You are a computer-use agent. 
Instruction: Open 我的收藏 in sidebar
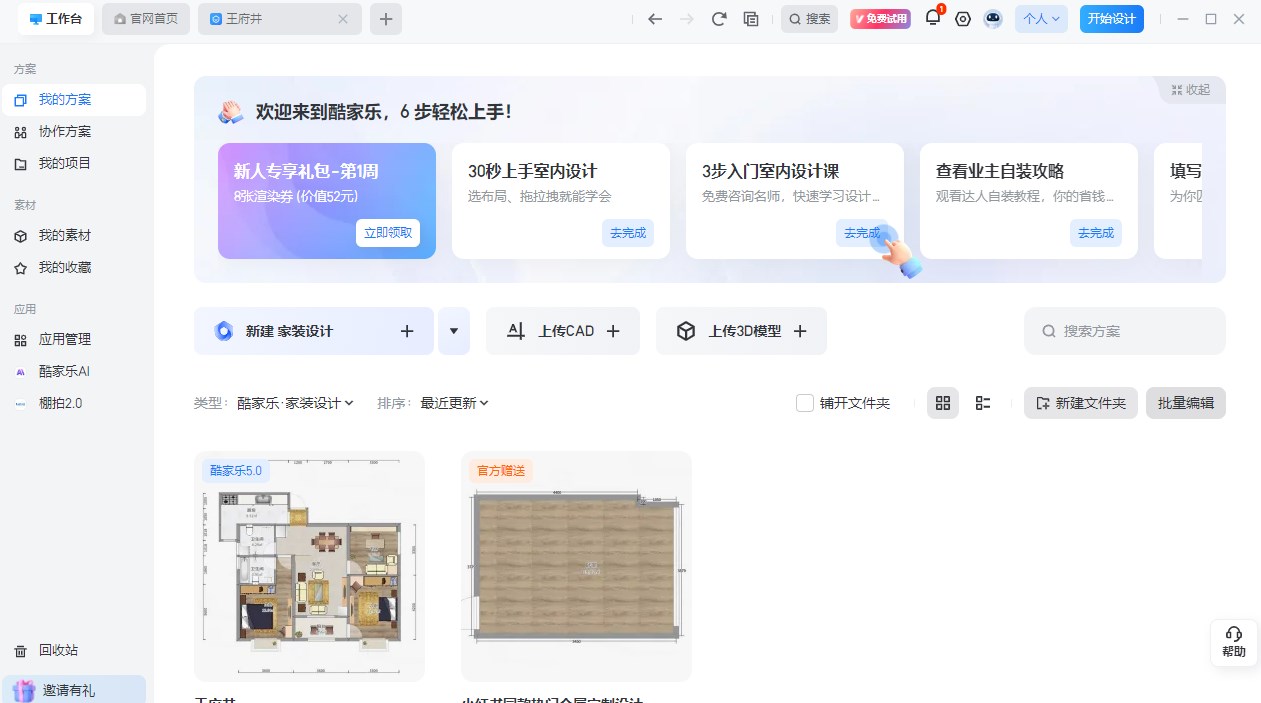pyautogui.click(x=74, y=268)
